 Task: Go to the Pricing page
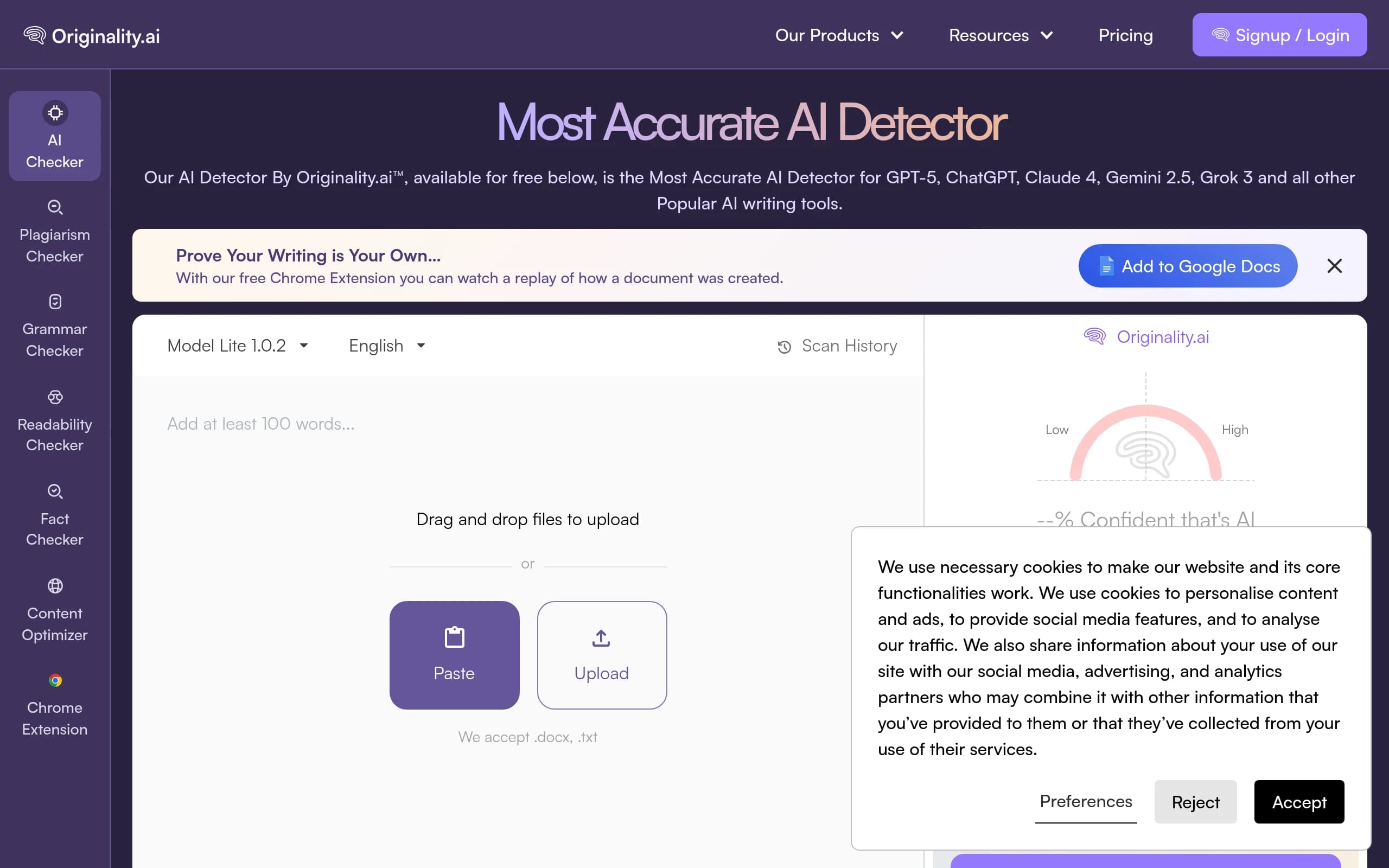coord(1125,36)
